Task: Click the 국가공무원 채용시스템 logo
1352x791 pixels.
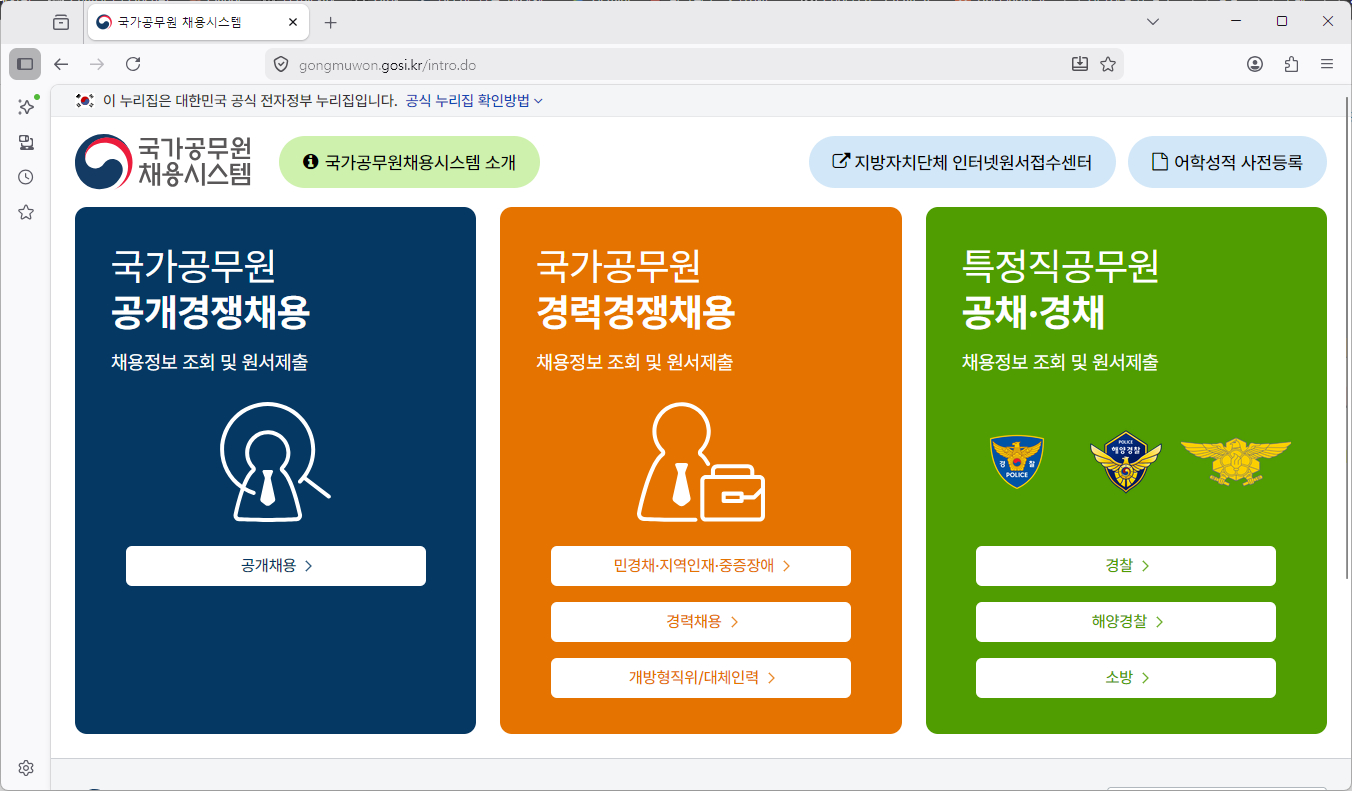Action: point(163,162)
